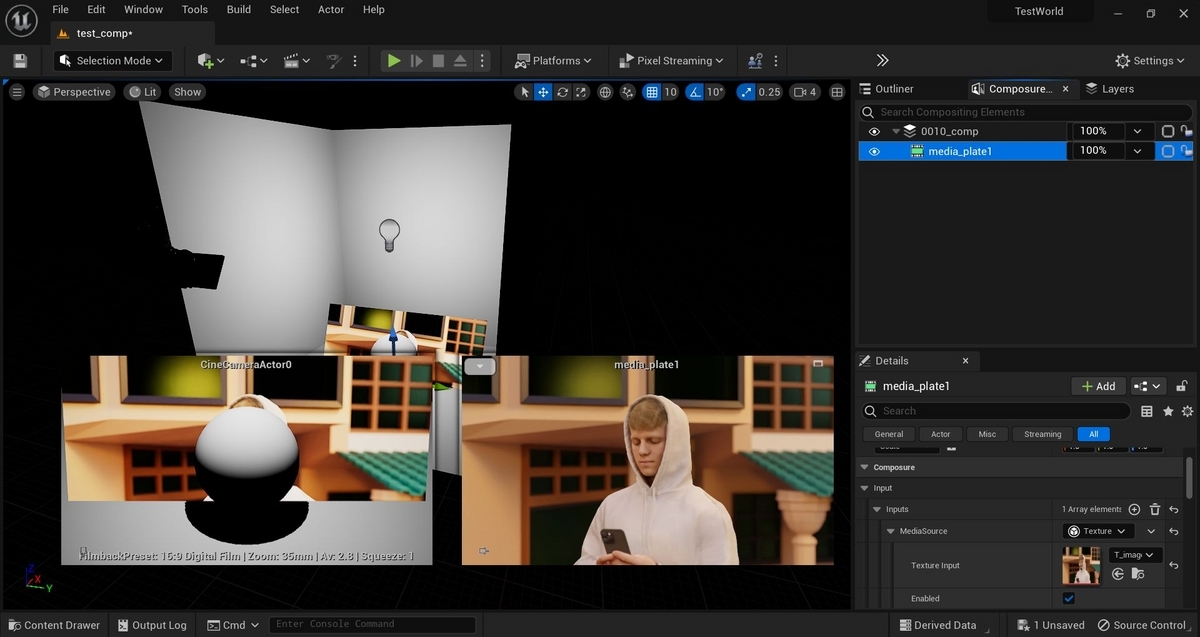
Task: Empty the Inputs array with the trash icon
Action: click(x=1154, y=509)
